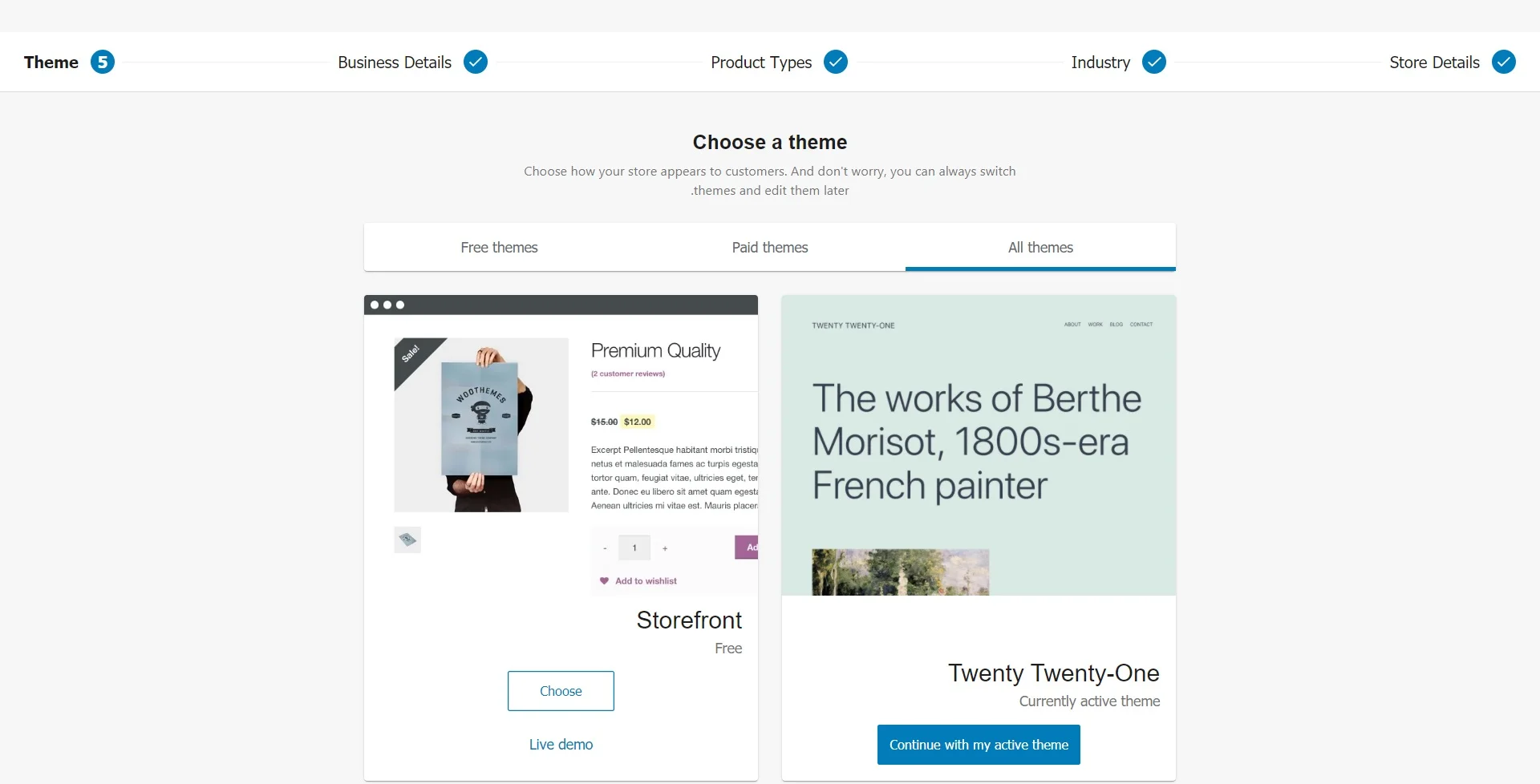Image resolution: width=1540 pixels, height=784 pixels.
Task: Go to the Product Types step
Action: click(x=761, y=63)
